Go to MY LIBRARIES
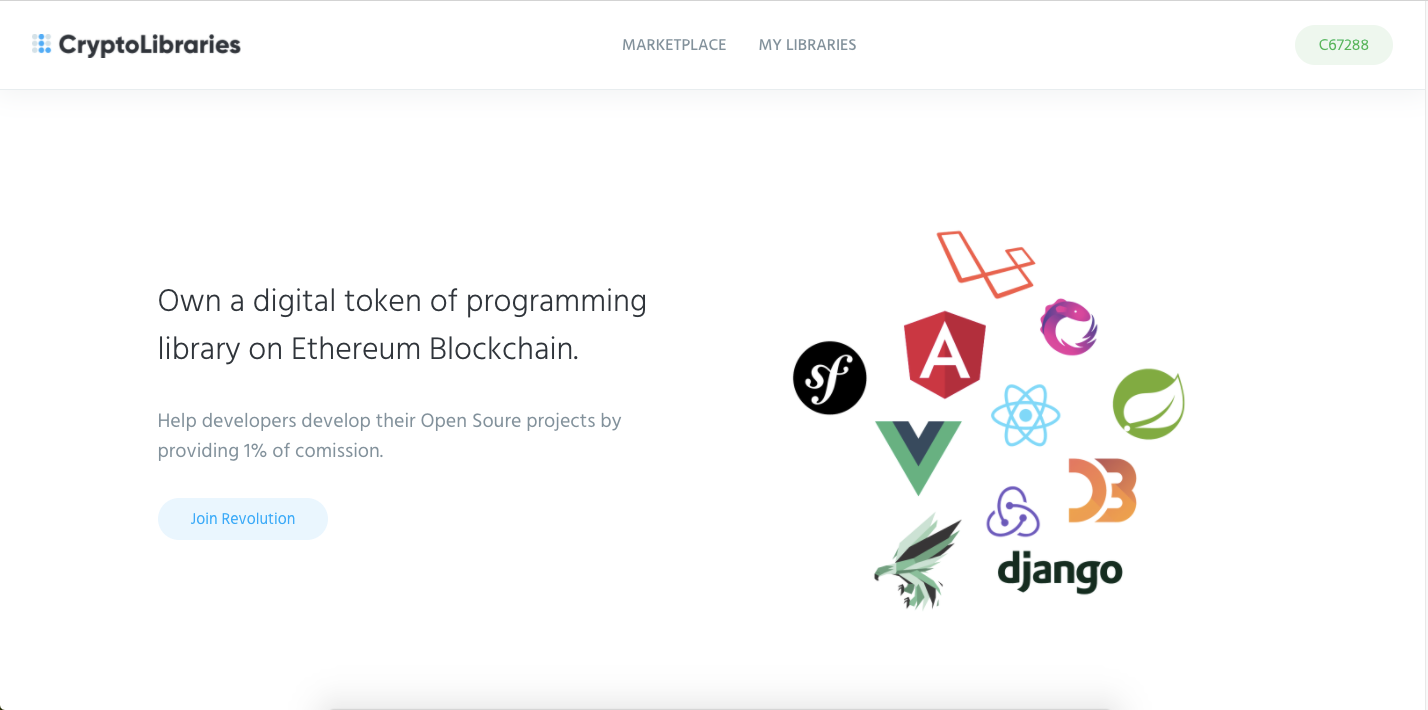The width and height of the screenshot is (1428, 710). pyautogui.click(x=807, y=44)
